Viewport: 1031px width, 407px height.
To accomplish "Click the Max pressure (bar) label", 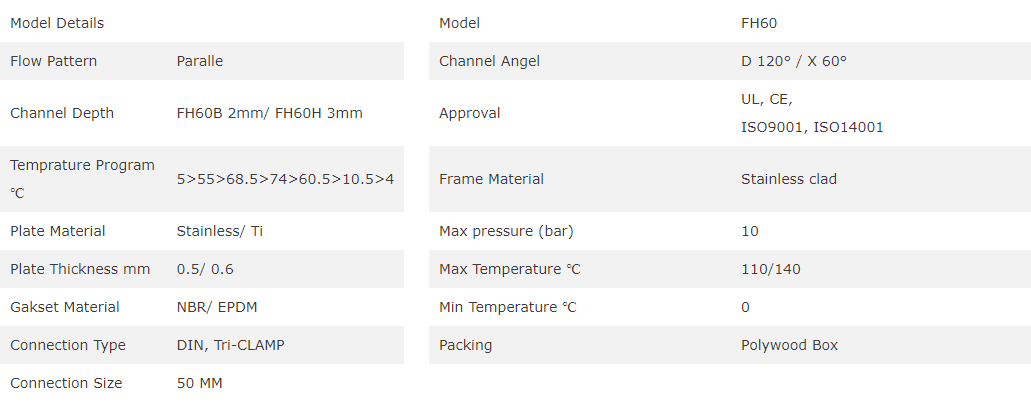I will (506, 231).
